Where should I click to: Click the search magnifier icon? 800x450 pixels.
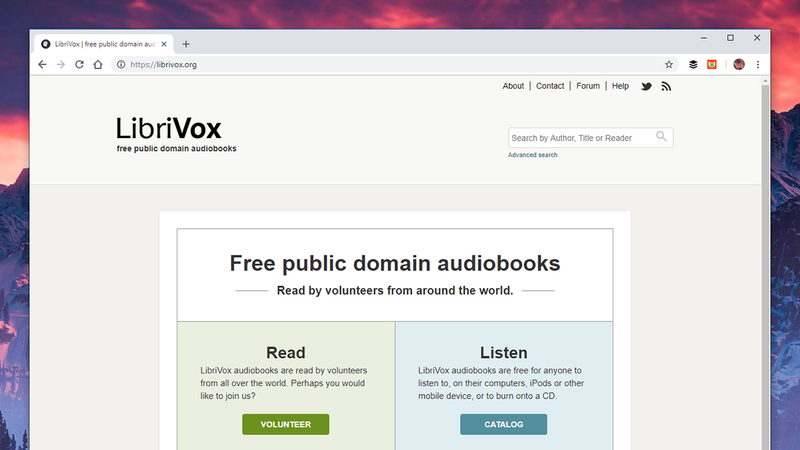[x=661, y=136]
